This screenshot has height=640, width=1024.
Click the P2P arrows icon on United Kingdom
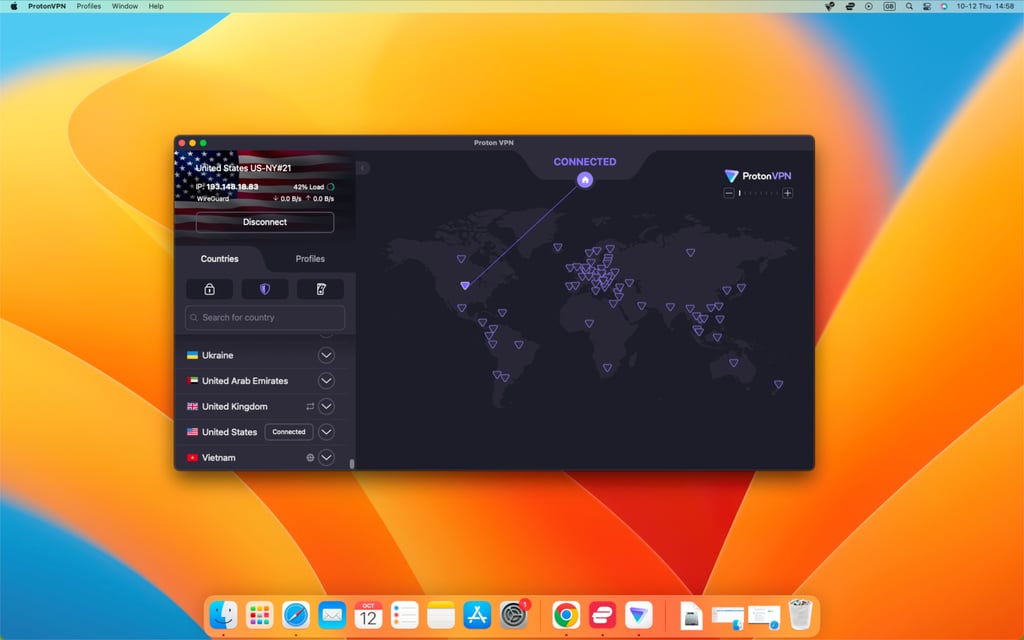click(310, 406)
